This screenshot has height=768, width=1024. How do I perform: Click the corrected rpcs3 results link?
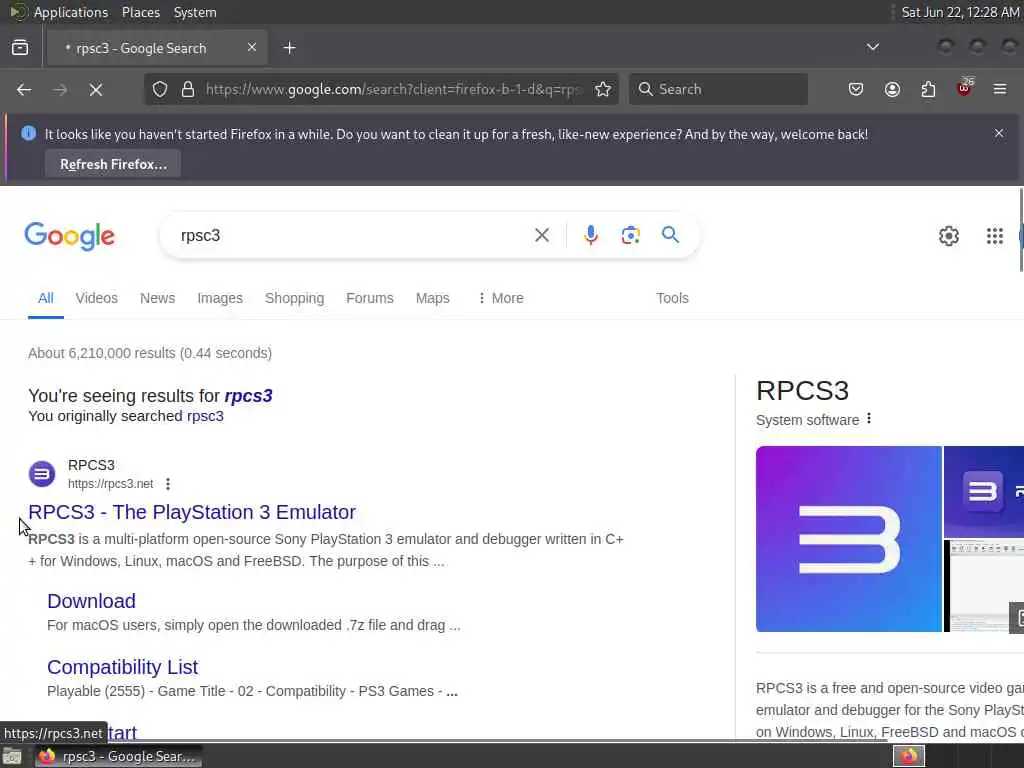(248, 396)
